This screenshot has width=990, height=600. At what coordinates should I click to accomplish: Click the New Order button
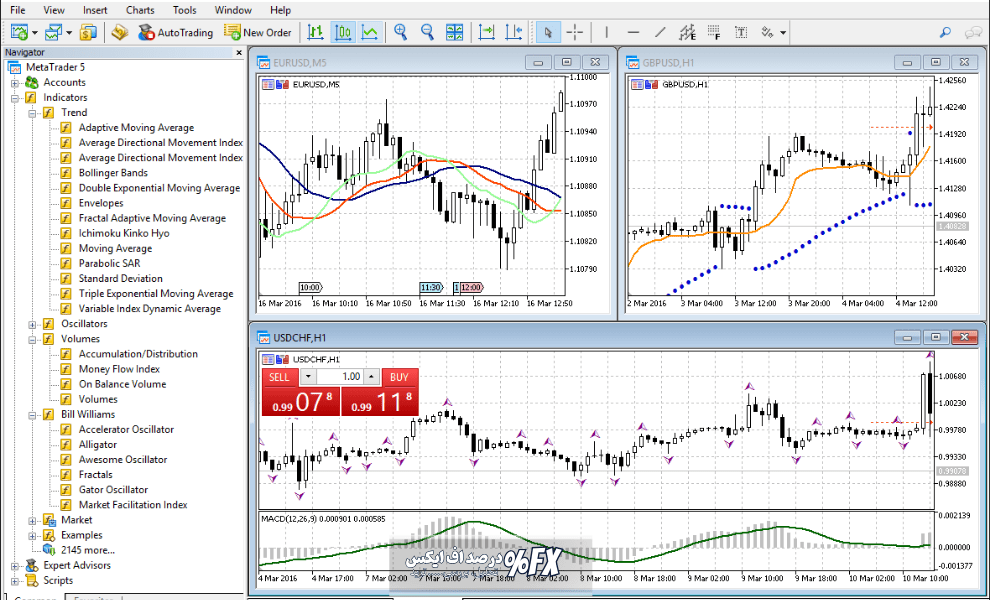[x=258, y=32]
